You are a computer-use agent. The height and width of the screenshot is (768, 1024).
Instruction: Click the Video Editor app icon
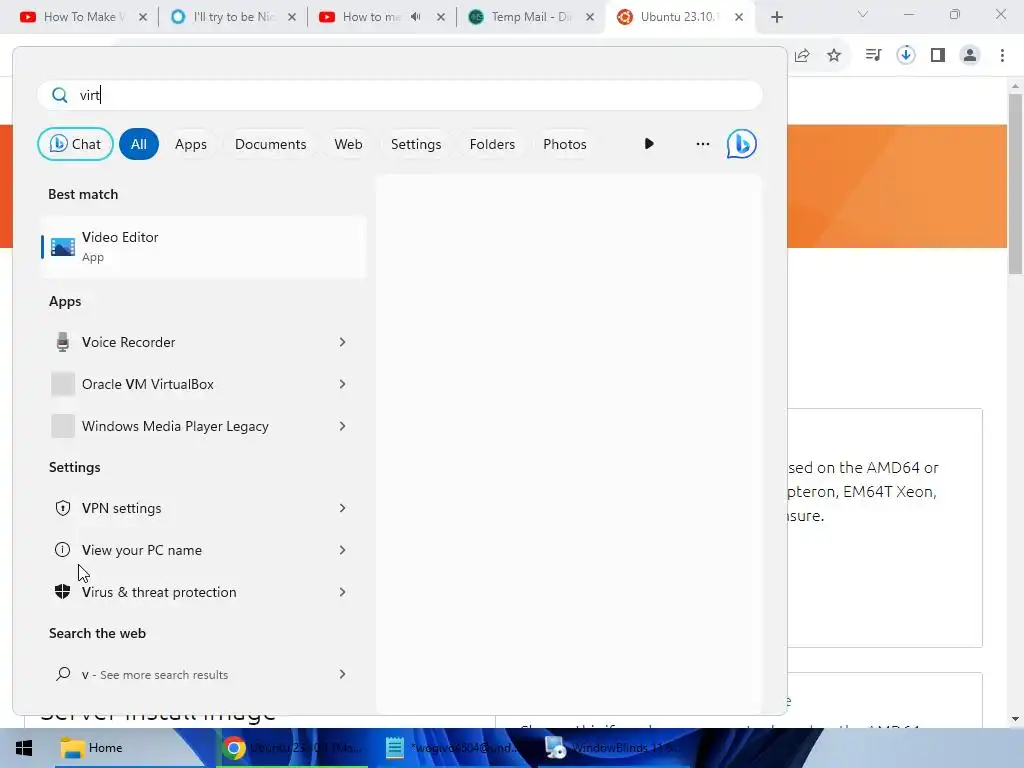63,247
